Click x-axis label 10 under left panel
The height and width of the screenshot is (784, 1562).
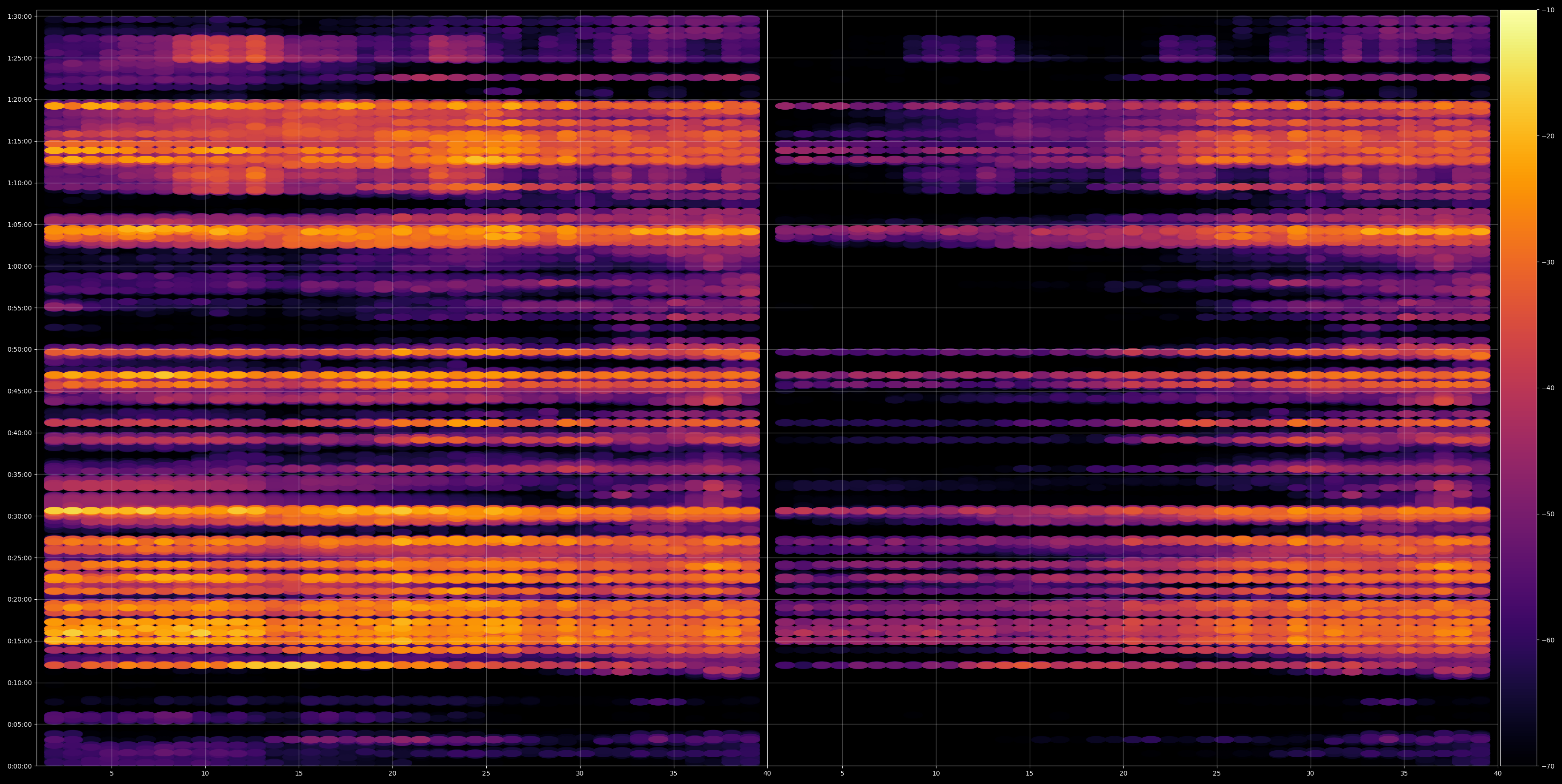205,774
